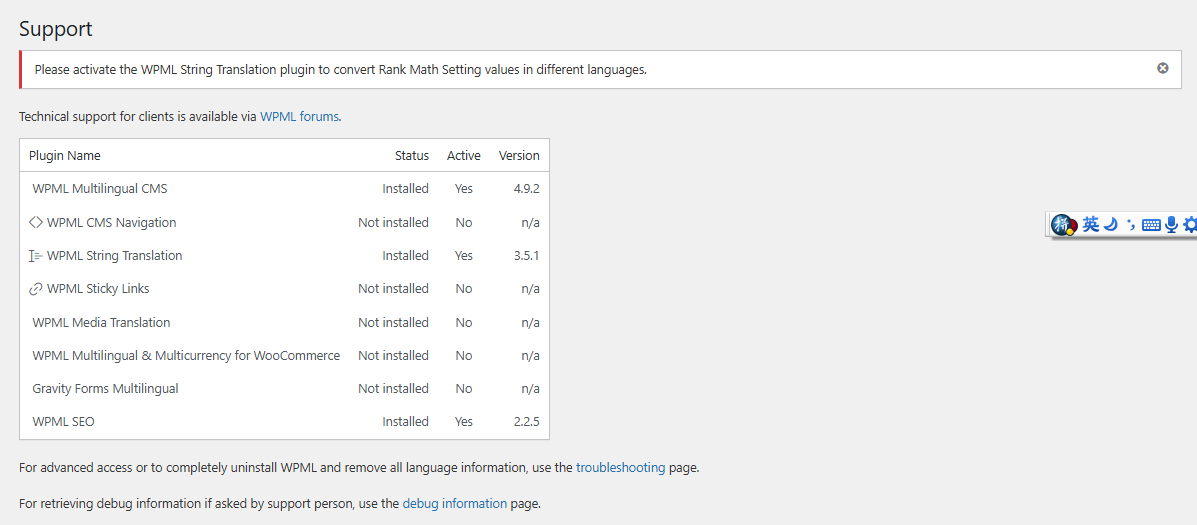The width and height of the screenshot is (1197, 525).
Task: Toggle the half-moon width mode icon
Action: pyautogui.click(x=1110, y=225)
